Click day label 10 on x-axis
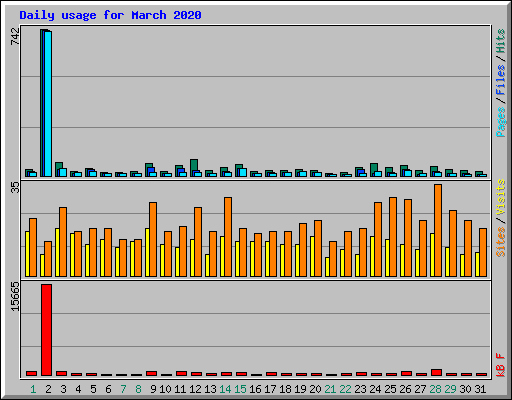512x400 pixels. pos(165,389)
